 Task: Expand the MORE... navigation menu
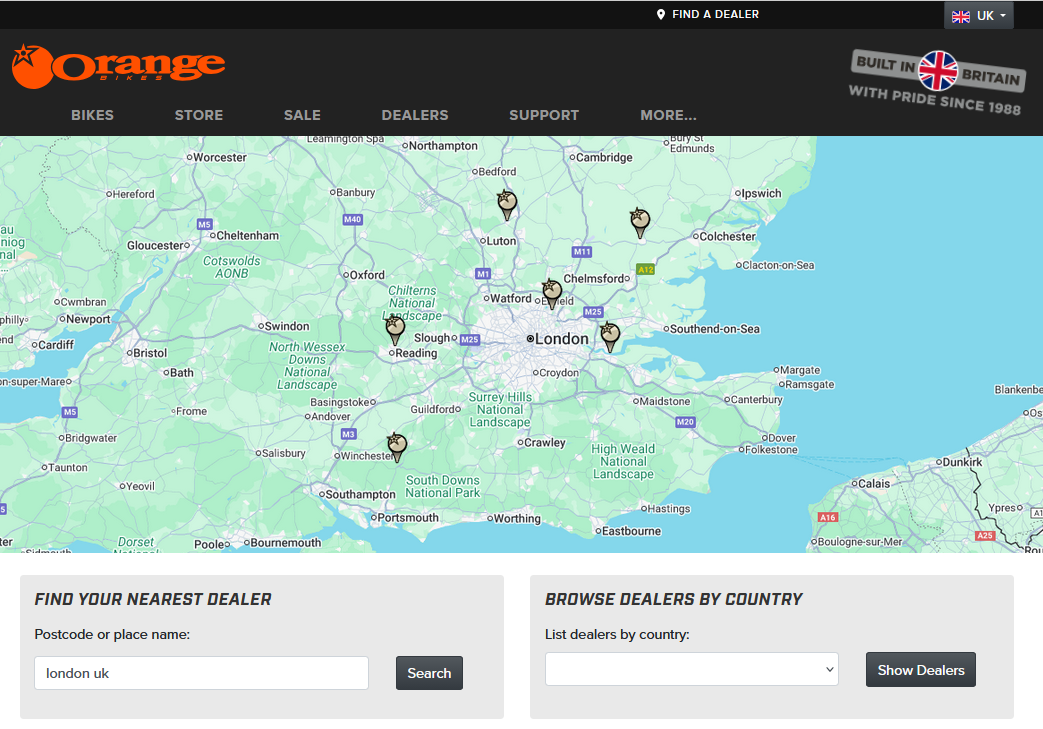(668, 115)
